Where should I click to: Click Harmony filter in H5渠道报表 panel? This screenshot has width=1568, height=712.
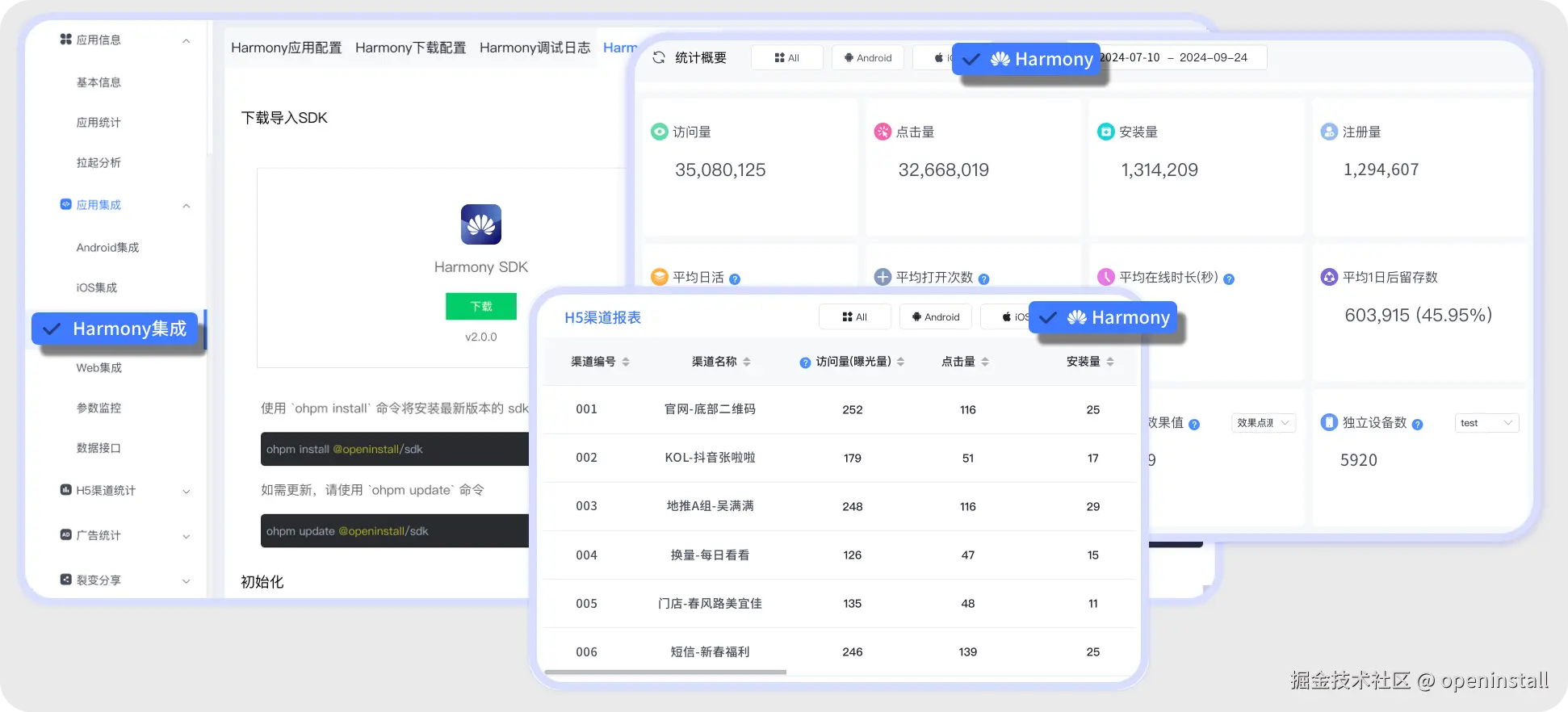pos(1103,317)
